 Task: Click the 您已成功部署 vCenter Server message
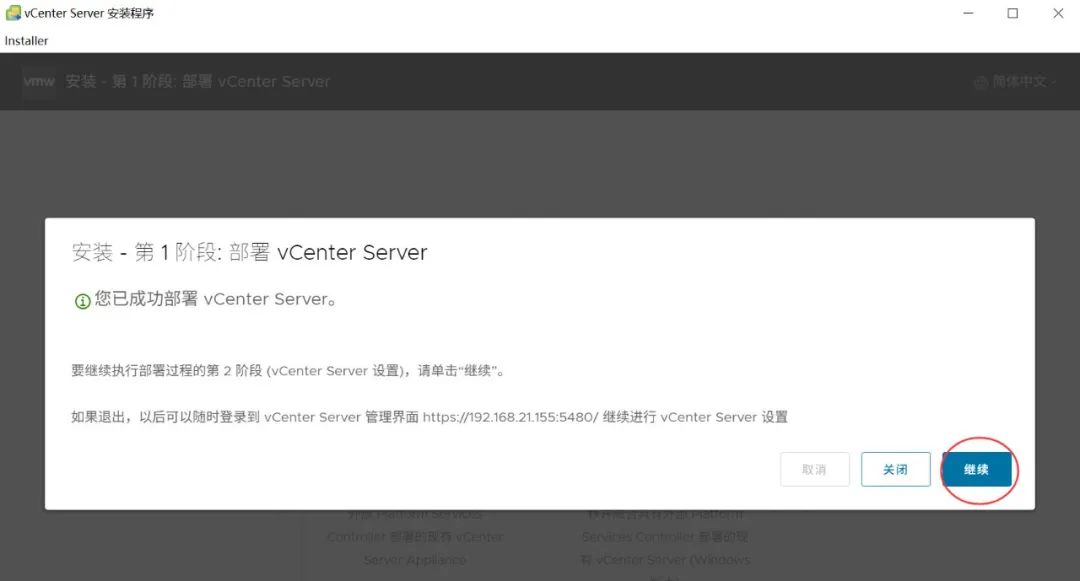pyautogui.click(x=216, y=299)
